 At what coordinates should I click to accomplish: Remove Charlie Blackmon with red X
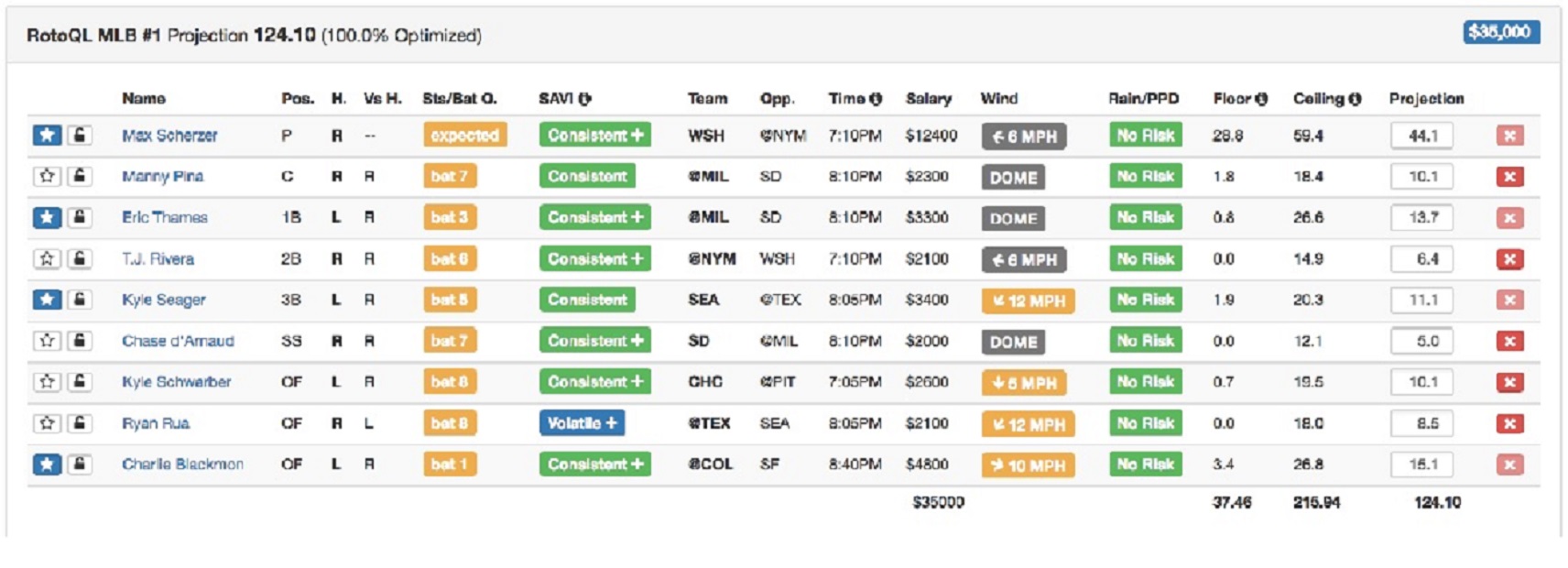click(1509, 465)
